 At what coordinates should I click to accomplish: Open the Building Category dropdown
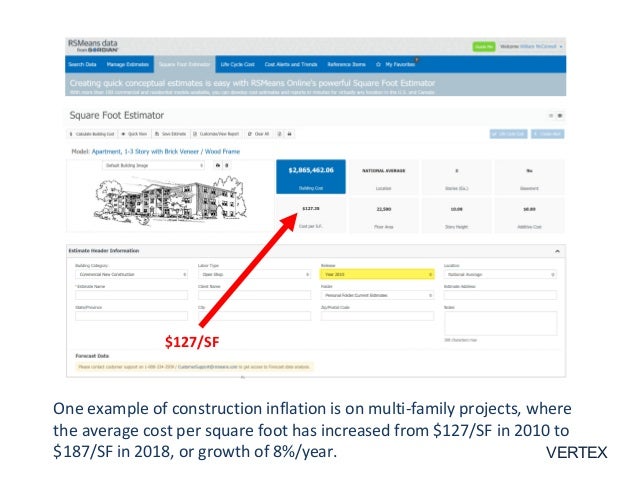coord(131,274)
